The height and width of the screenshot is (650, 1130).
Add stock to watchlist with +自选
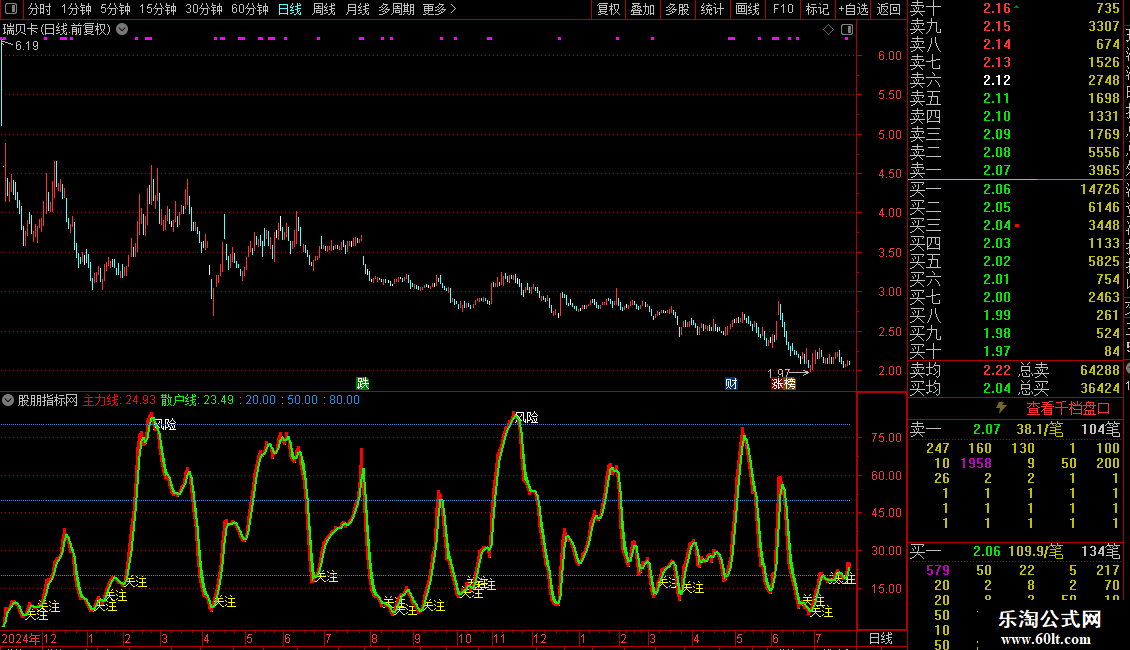[x=853, y=9]
